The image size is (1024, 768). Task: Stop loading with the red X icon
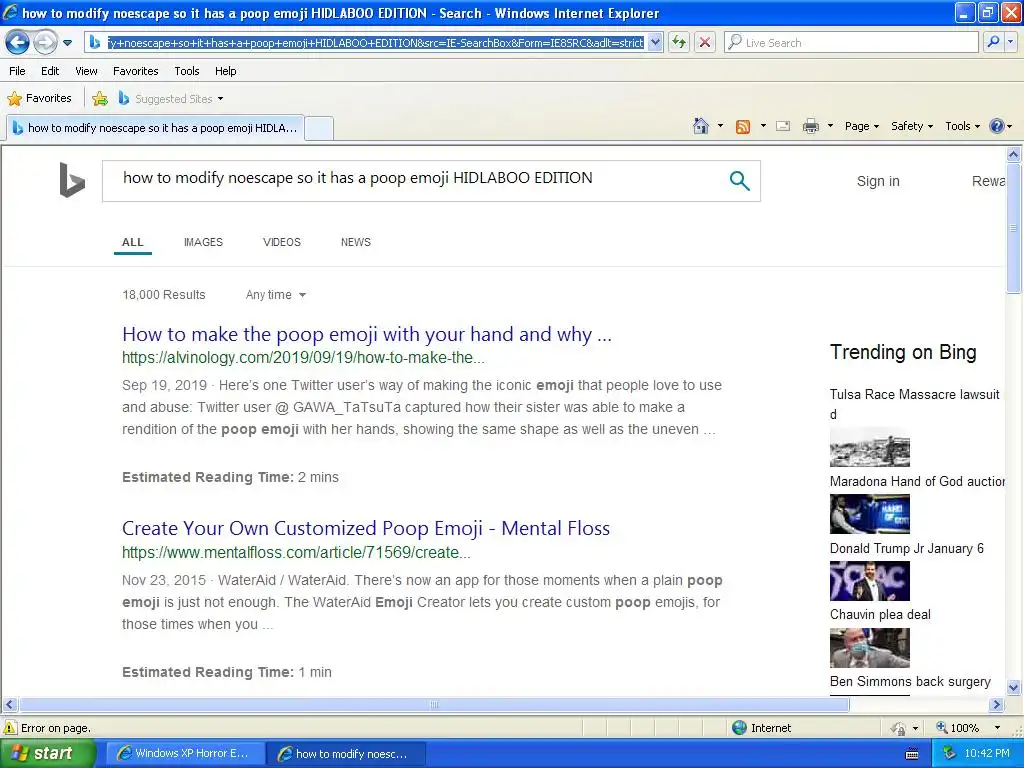705,42
